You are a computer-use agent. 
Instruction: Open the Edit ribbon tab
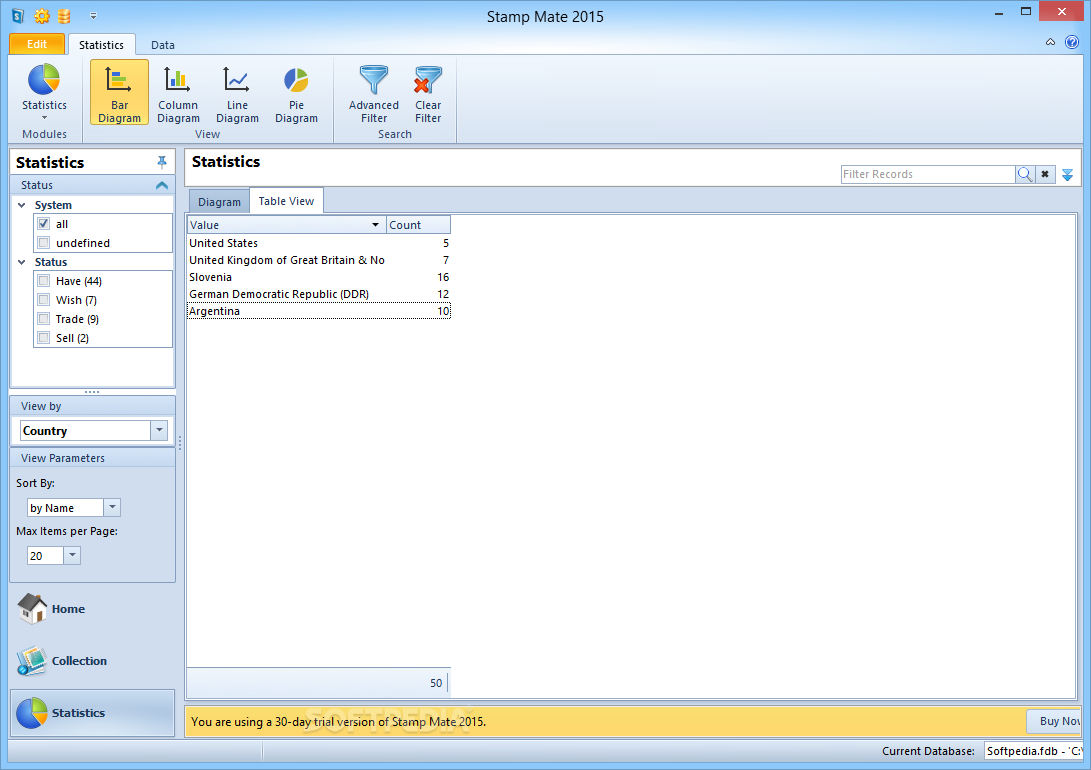coord(37,44)
